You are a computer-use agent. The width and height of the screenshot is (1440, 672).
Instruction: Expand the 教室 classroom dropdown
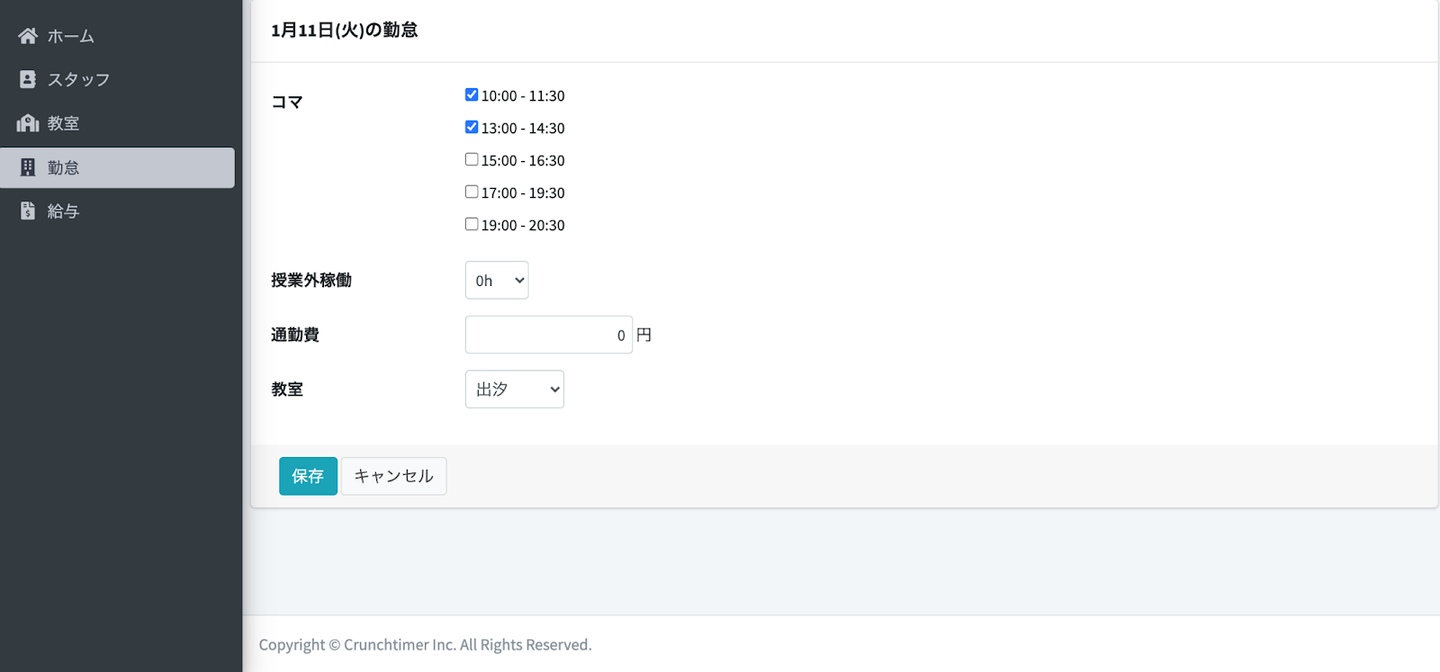pos(514,390)
